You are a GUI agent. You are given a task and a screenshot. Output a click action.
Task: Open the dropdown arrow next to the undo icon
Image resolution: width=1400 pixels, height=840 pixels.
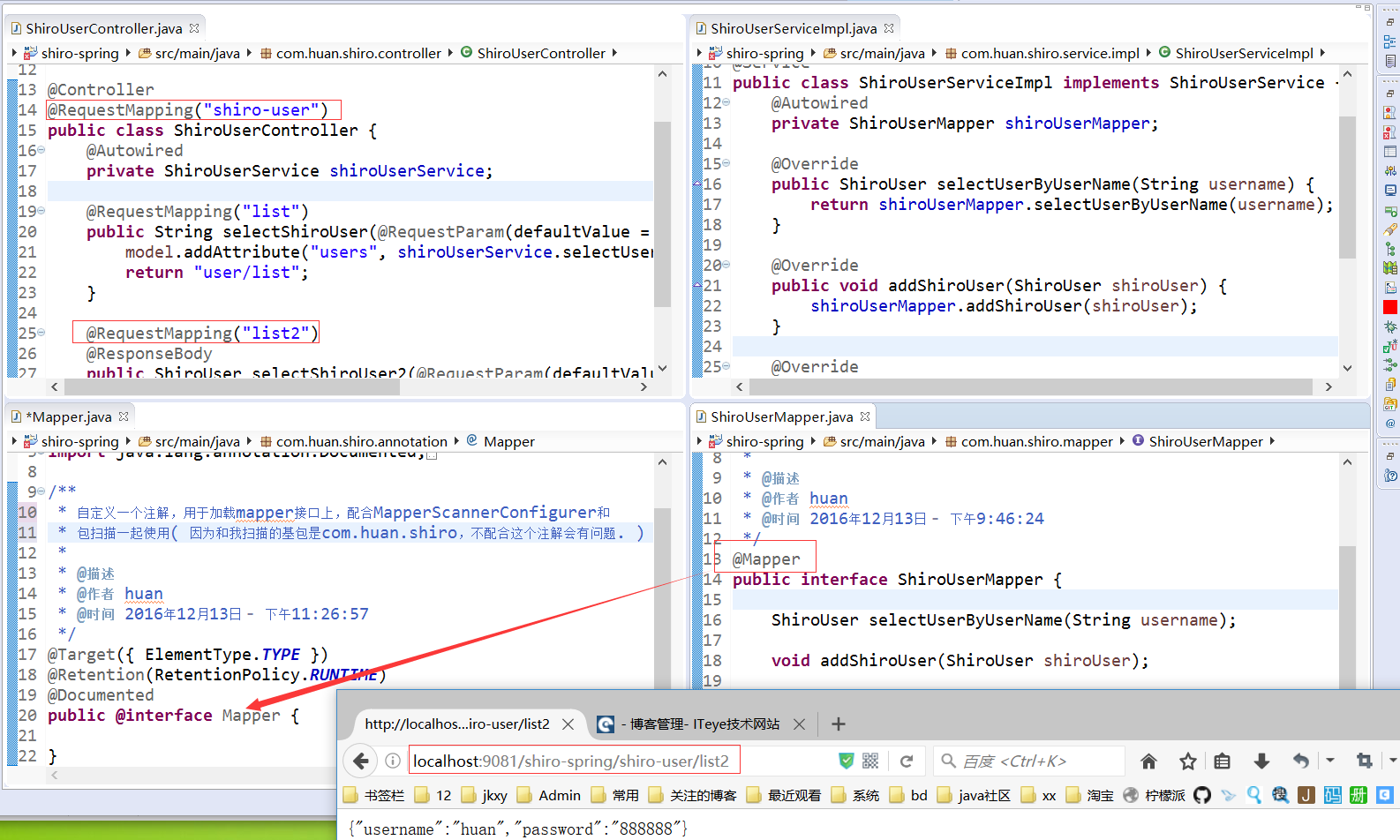tap(1330, 761)
